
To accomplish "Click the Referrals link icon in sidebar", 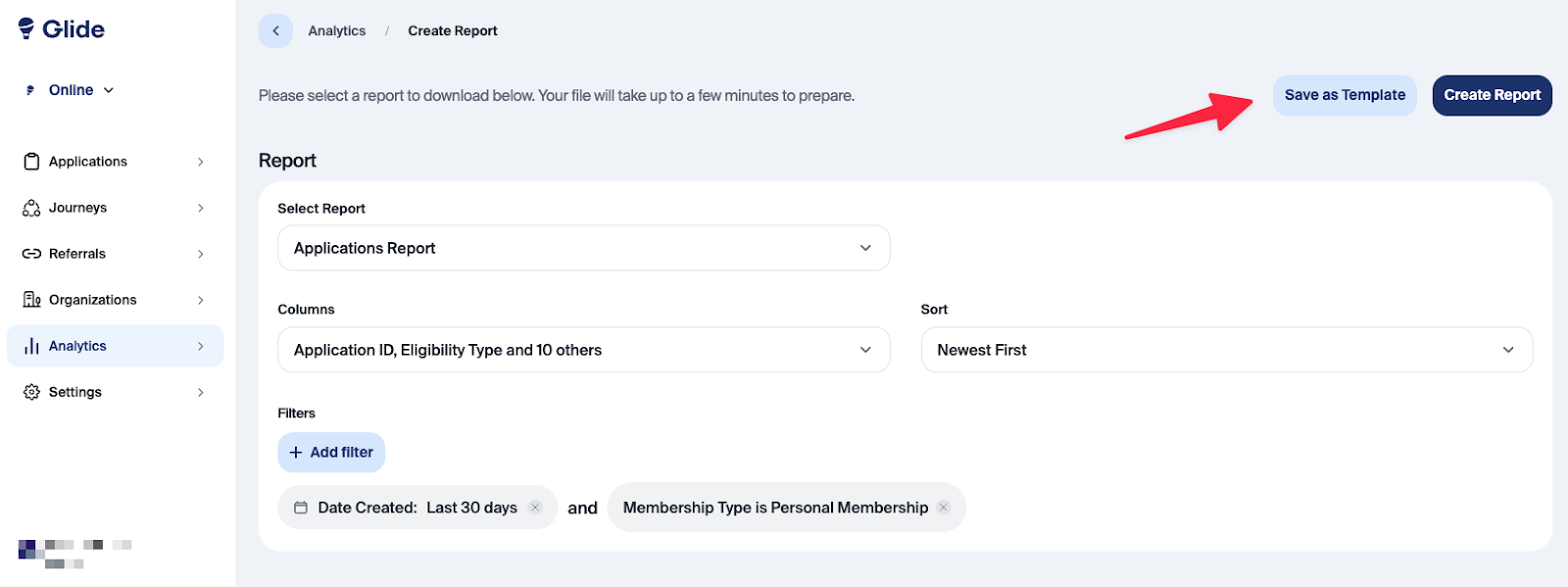I will coord(31,254).
